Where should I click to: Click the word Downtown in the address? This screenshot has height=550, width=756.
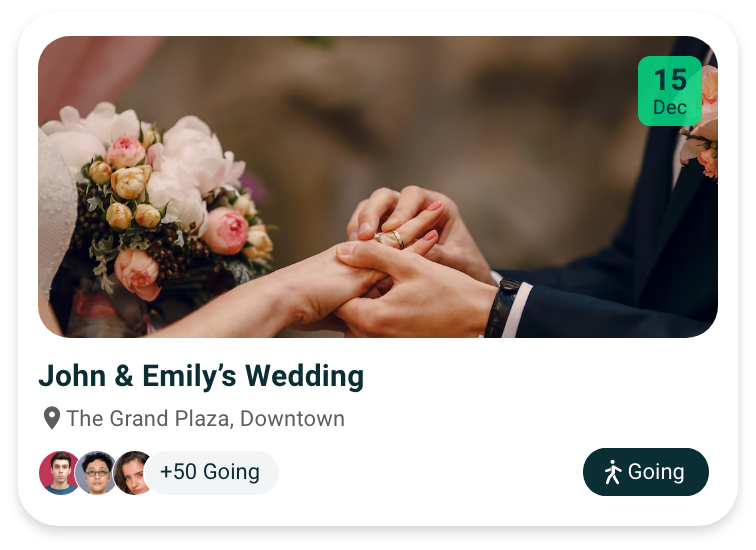(292, 418)
